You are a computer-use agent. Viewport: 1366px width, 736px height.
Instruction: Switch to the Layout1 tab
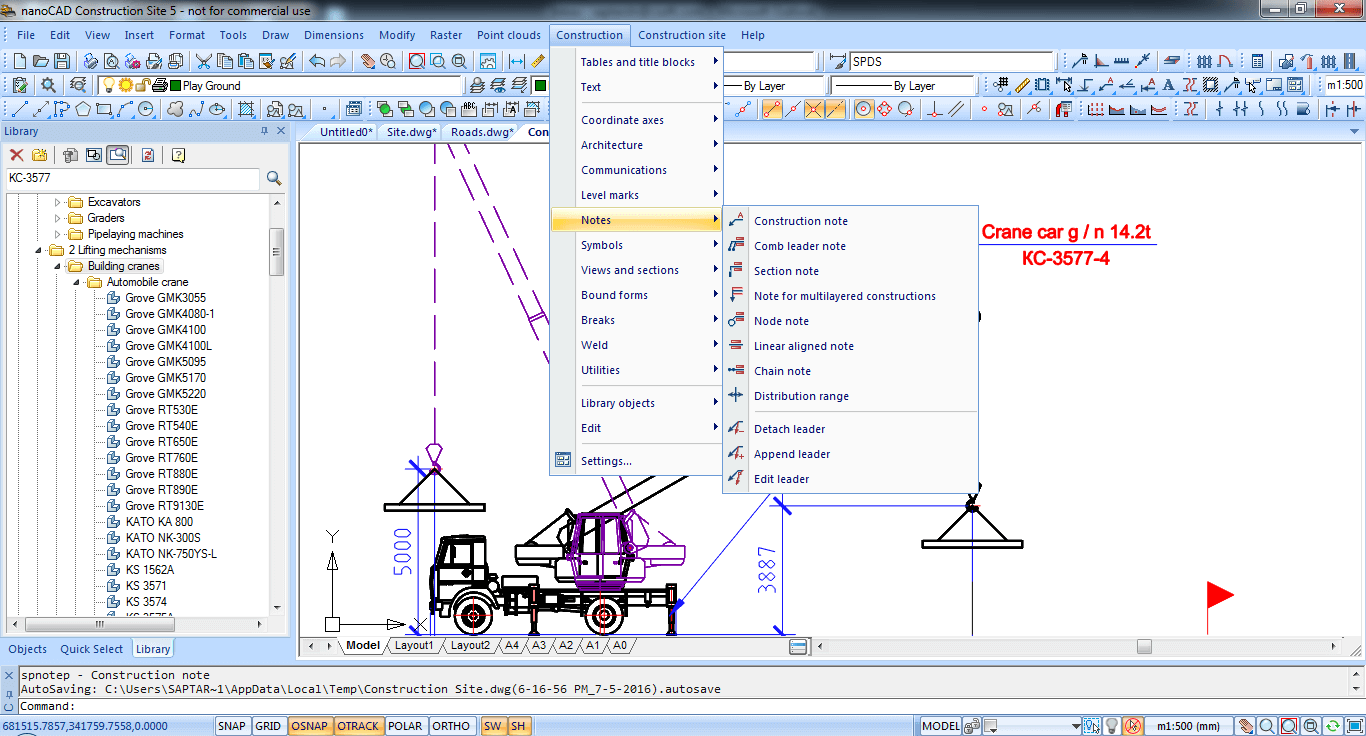pos(415,645)
